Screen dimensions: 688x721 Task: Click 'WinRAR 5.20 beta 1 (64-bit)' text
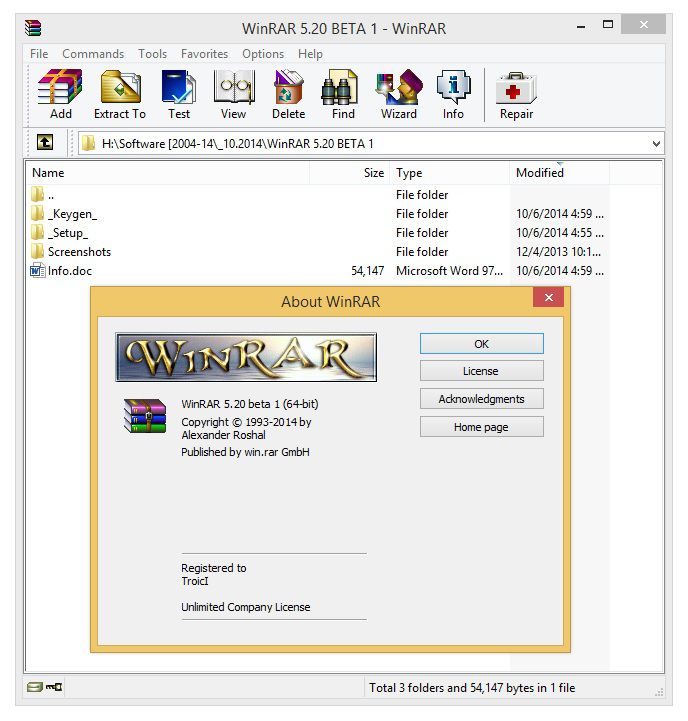tap(250, 404)
